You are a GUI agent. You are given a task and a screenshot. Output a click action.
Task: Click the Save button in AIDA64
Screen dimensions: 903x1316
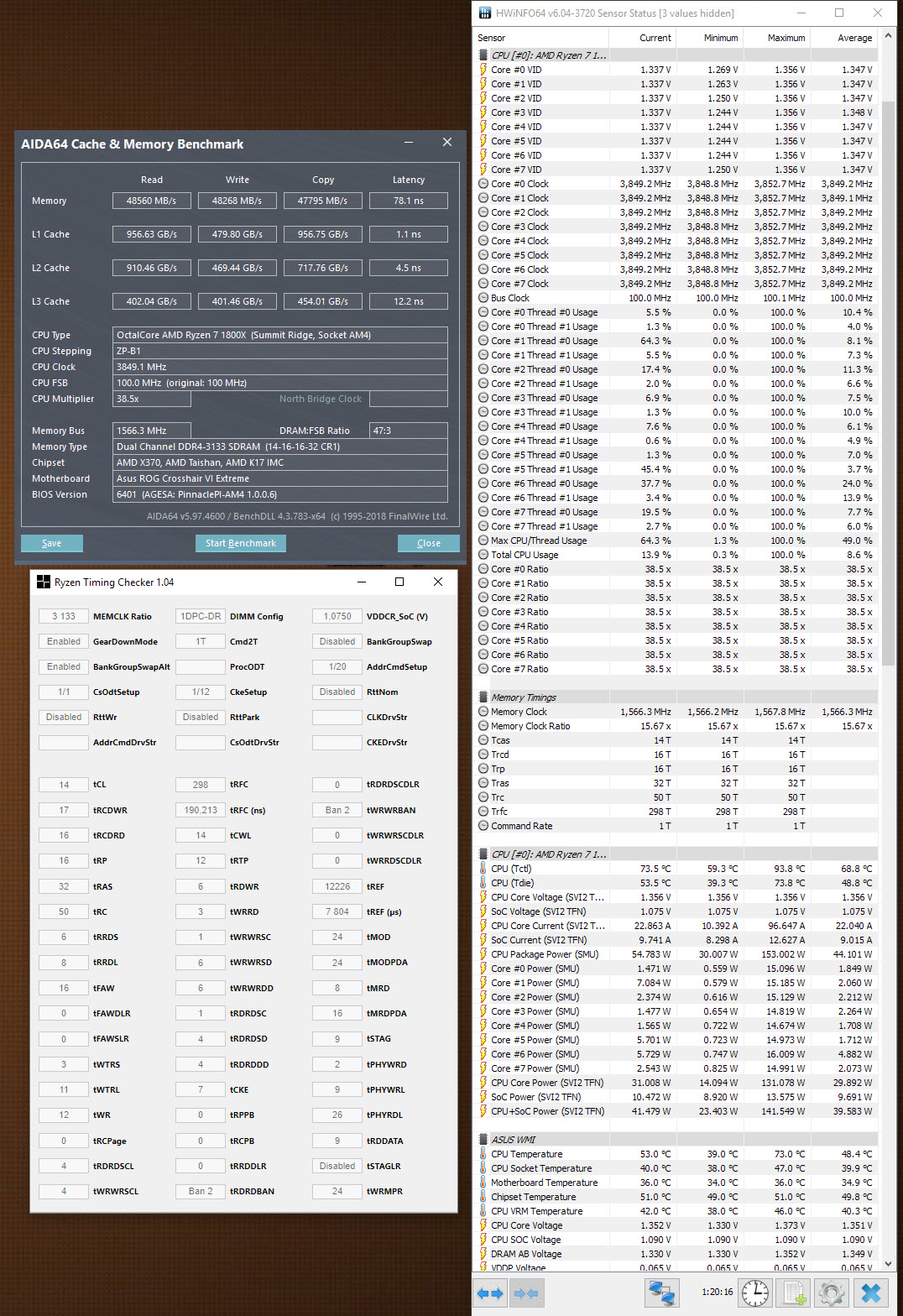[52, 543]
